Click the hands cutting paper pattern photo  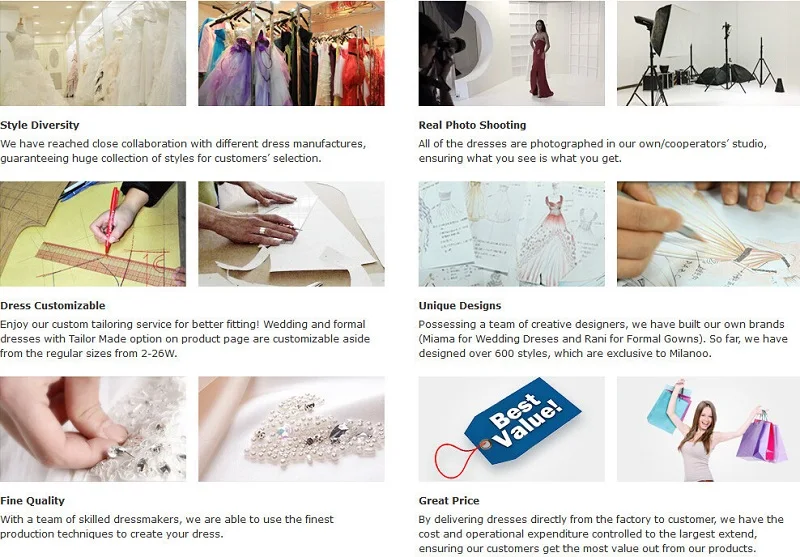click(291, 234)
